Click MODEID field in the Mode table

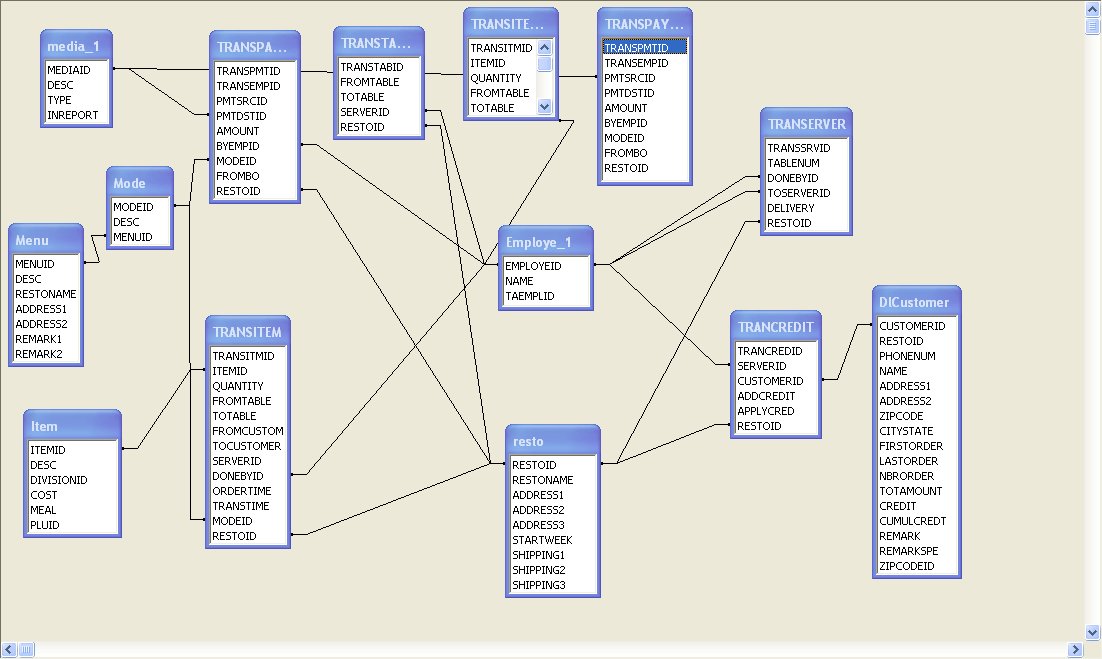coord(134,207)
